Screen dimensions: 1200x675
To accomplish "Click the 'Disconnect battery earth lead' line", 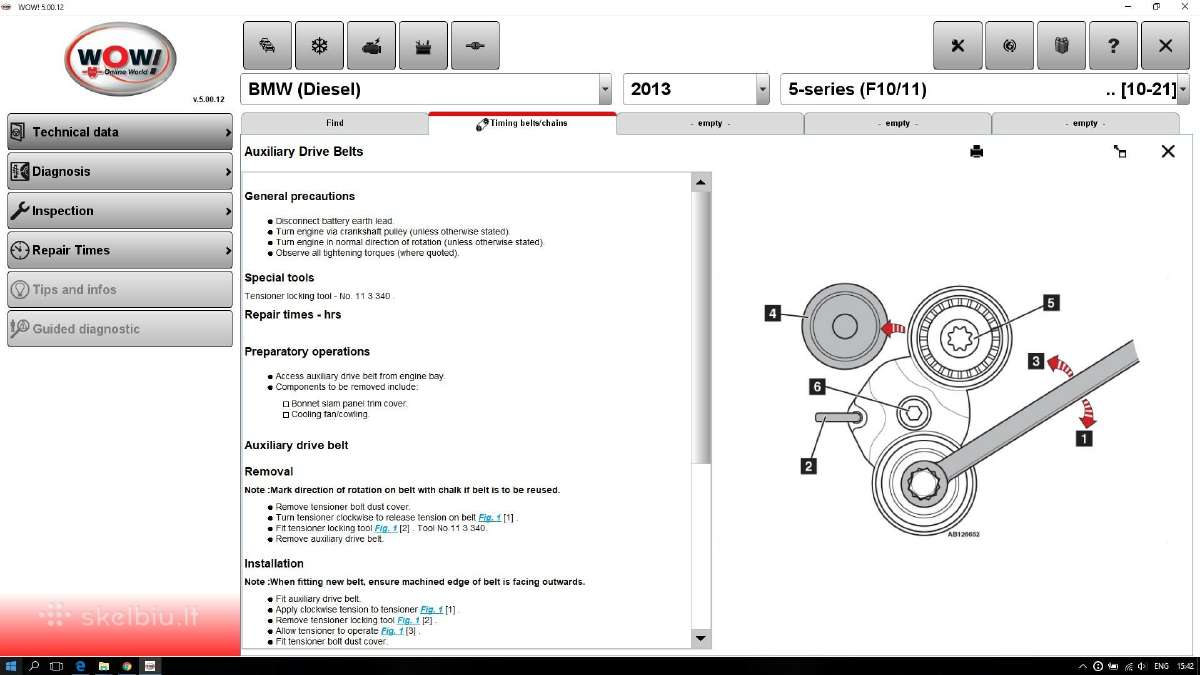I will pos(335,221).
